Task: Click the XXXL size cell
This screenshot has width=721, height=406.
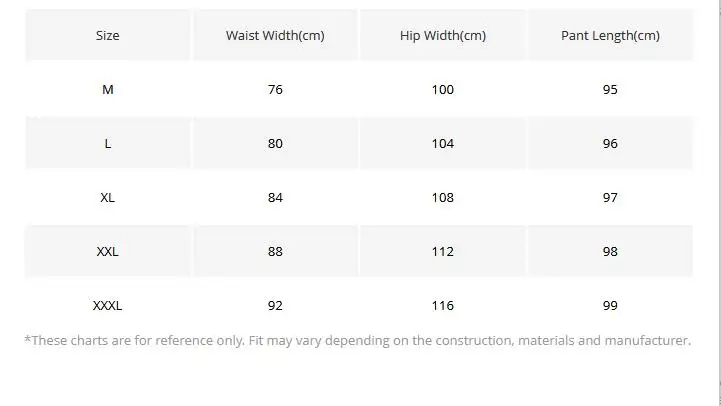Action: point(108,305)
